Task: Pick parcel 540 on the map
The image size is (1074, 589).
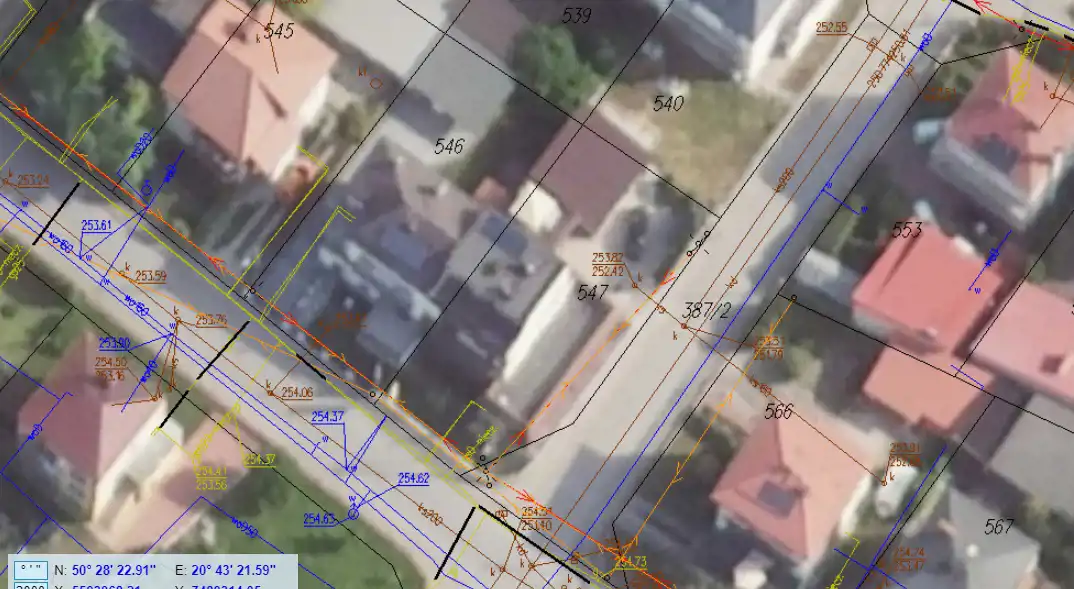Action: point(668,103)
